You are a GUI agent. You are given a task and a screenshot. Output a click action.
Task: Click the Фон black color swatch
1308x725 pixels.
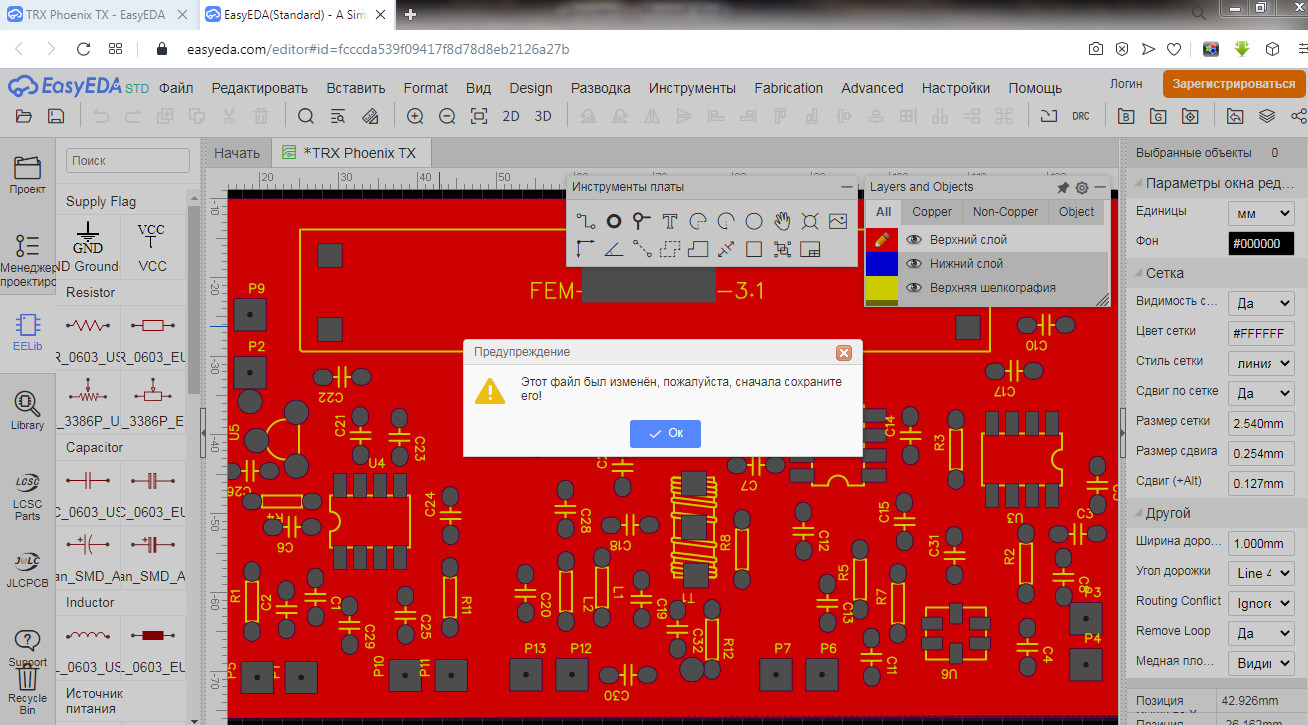click(x=1260, y=243)
